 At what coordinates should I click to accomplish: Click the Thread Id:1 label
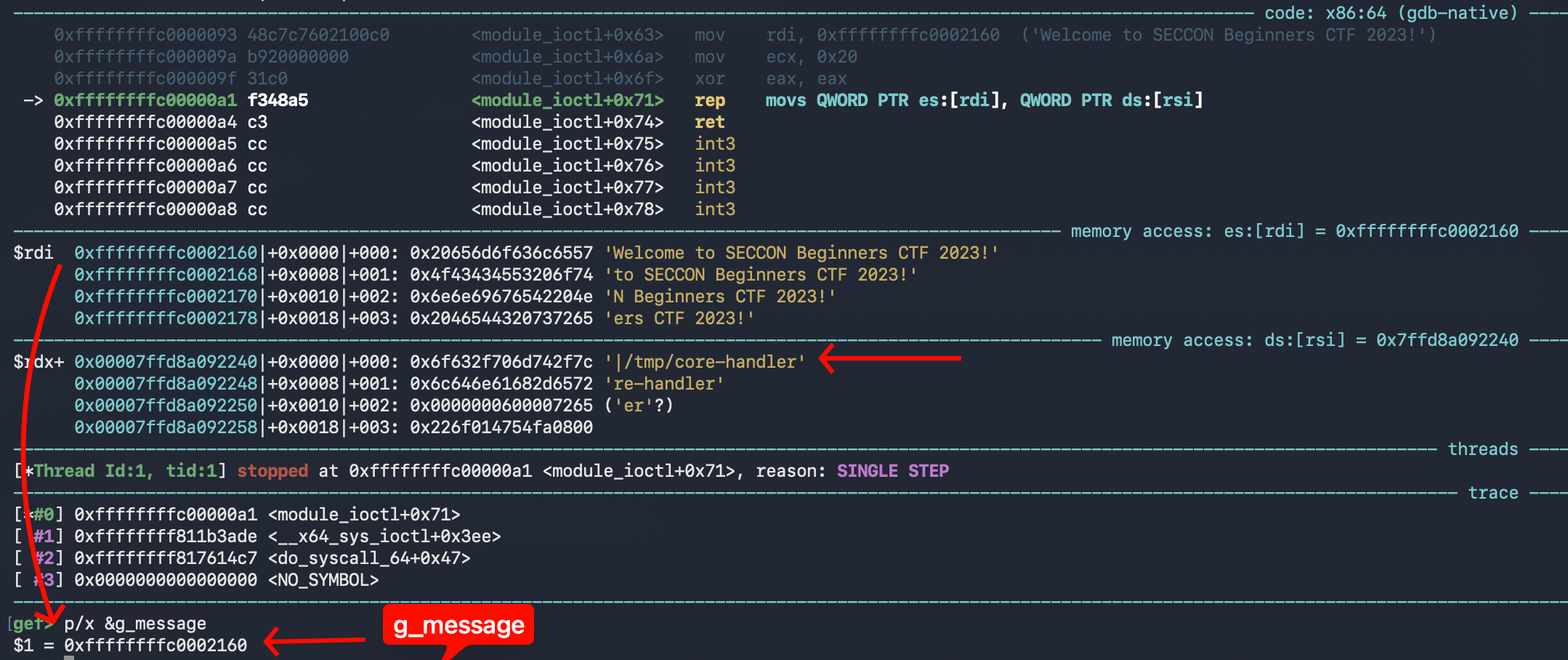94,471
